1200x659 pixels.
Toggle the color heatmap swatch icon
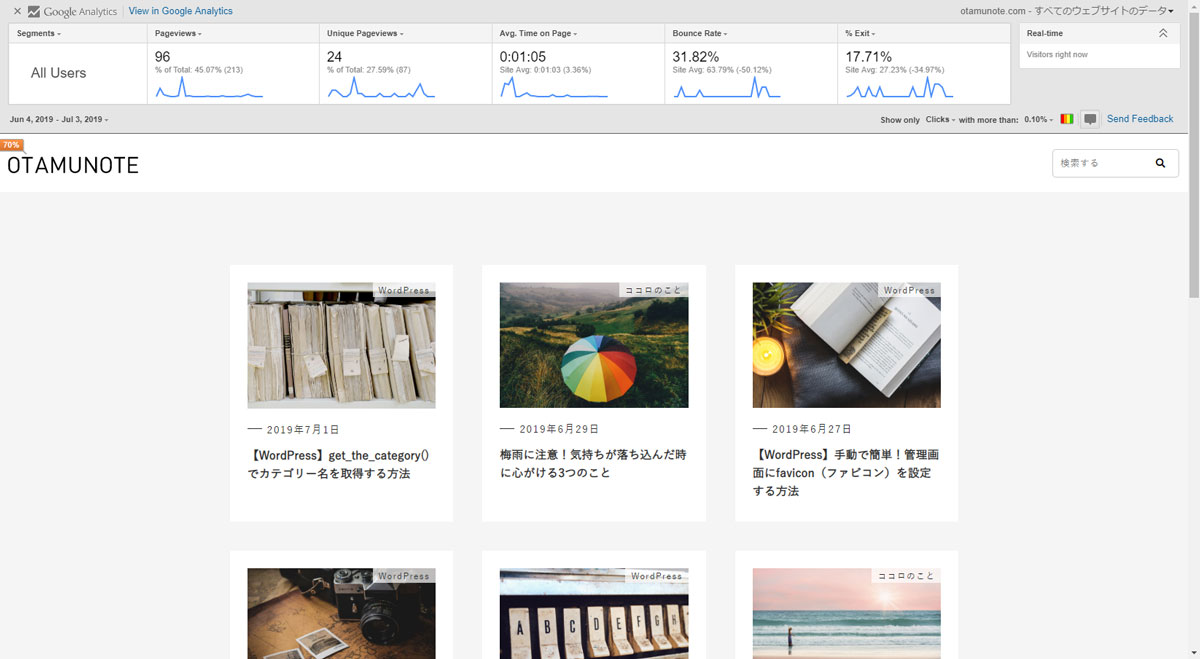(1067, 119)
